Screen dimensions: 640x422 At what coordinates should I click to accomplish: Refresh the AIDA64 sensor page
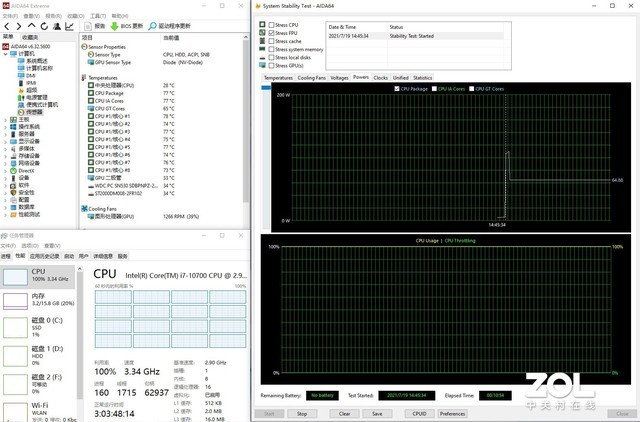click(x=44, y=27)
